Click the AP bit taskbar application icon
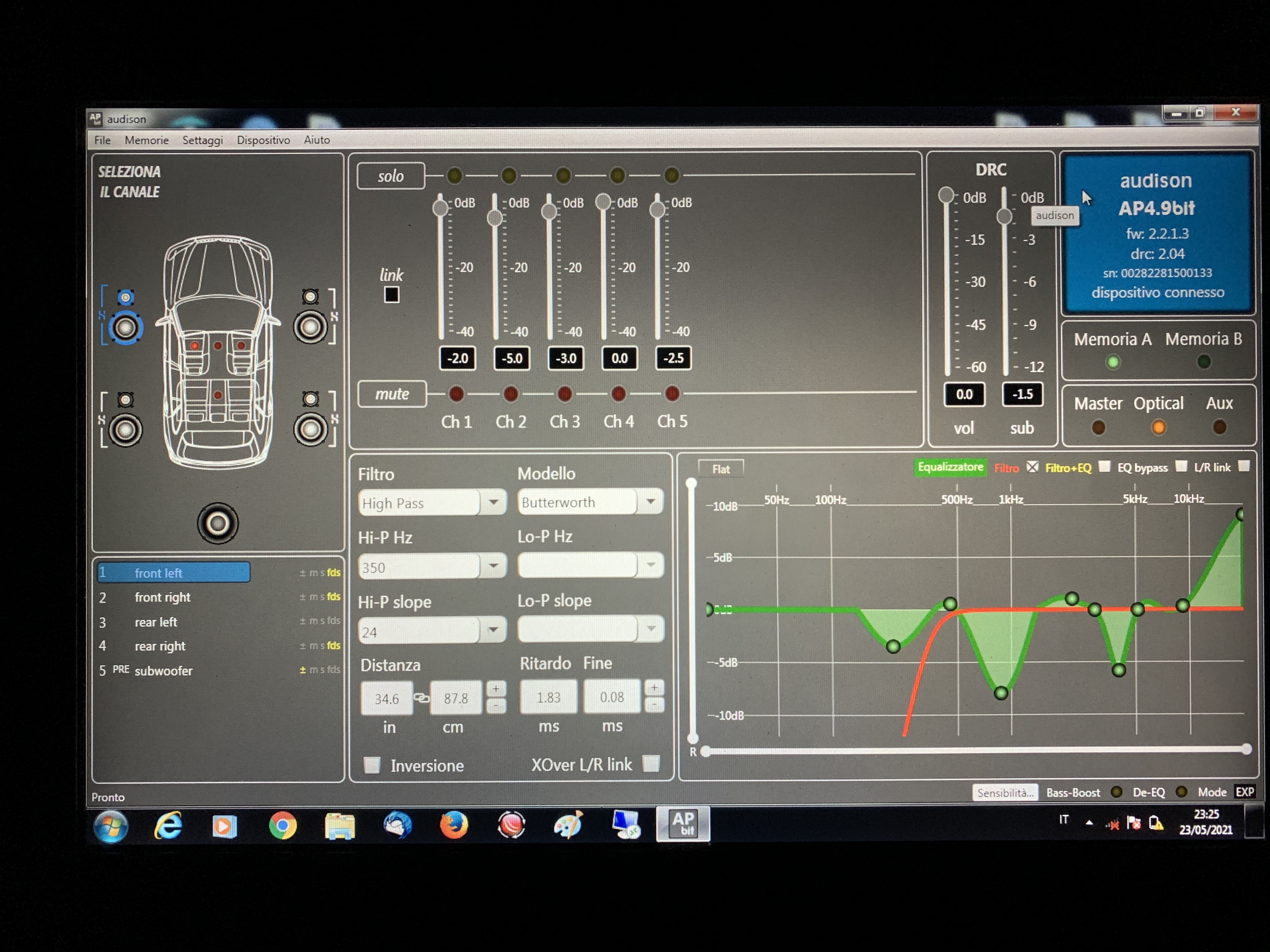1270x952 pixels. 683,824
